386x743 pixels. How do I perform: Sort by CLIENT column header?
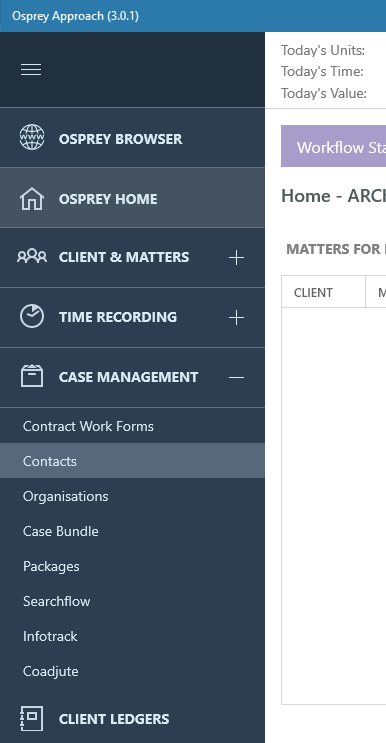tap(323, 292)
